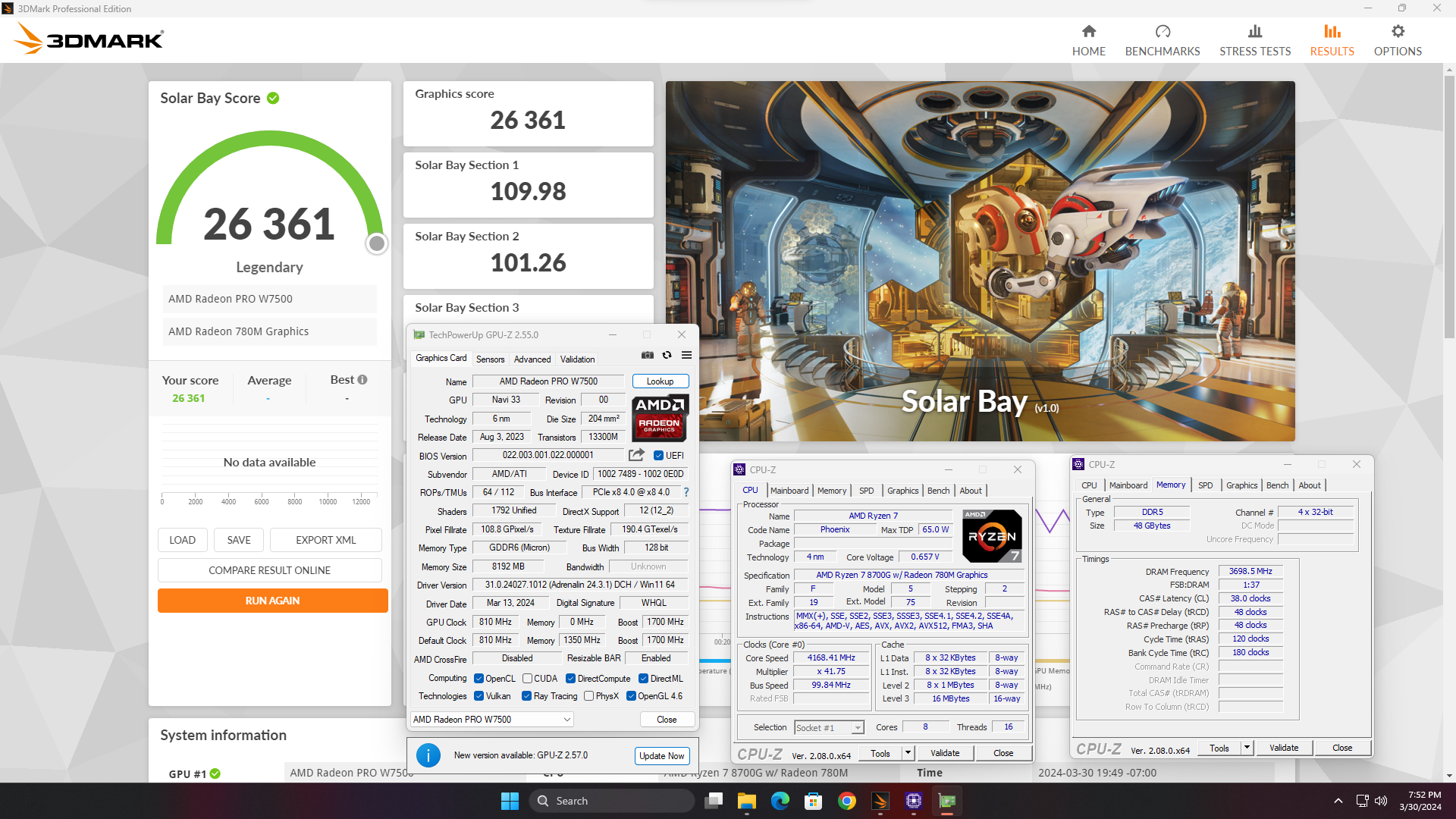
Task: Open the HOME section in 3DMark
Action: point(1088,40)
